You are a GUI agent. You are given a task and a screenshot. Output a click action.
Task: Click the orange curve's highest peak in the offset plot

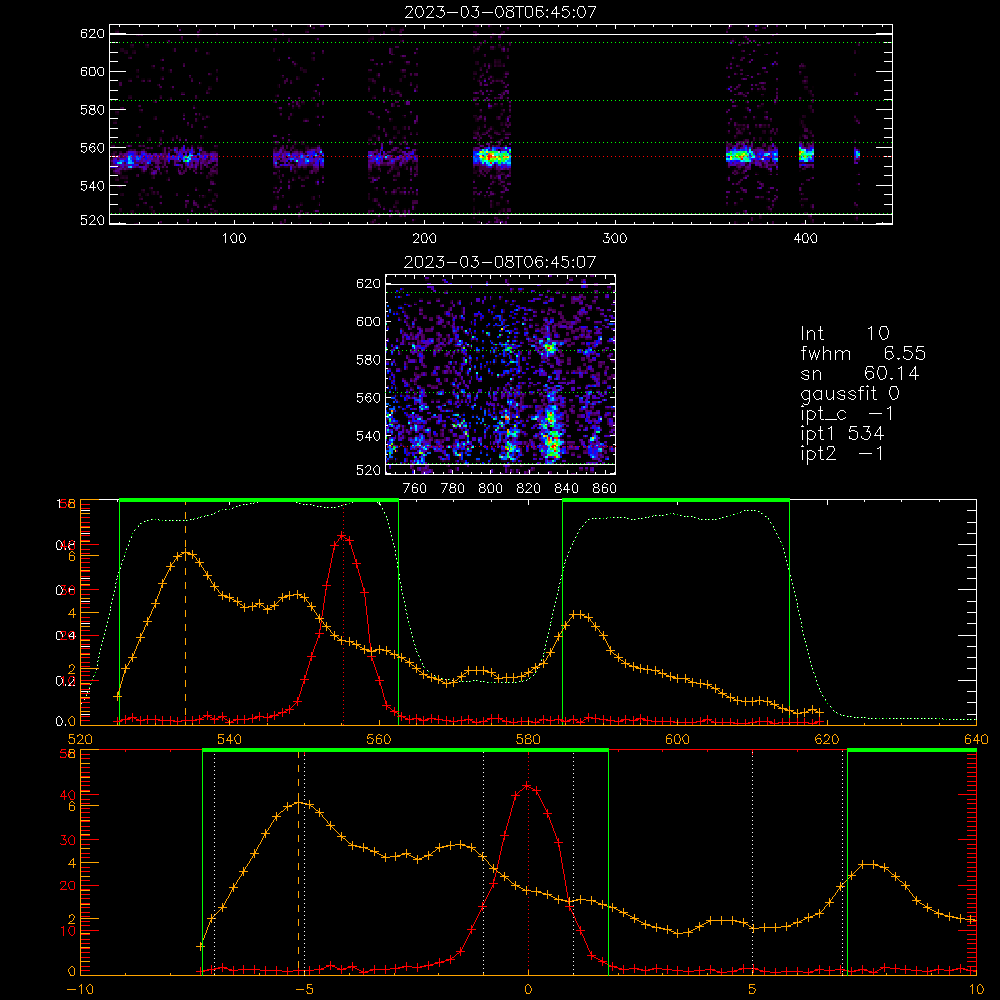tap(300, 803)
